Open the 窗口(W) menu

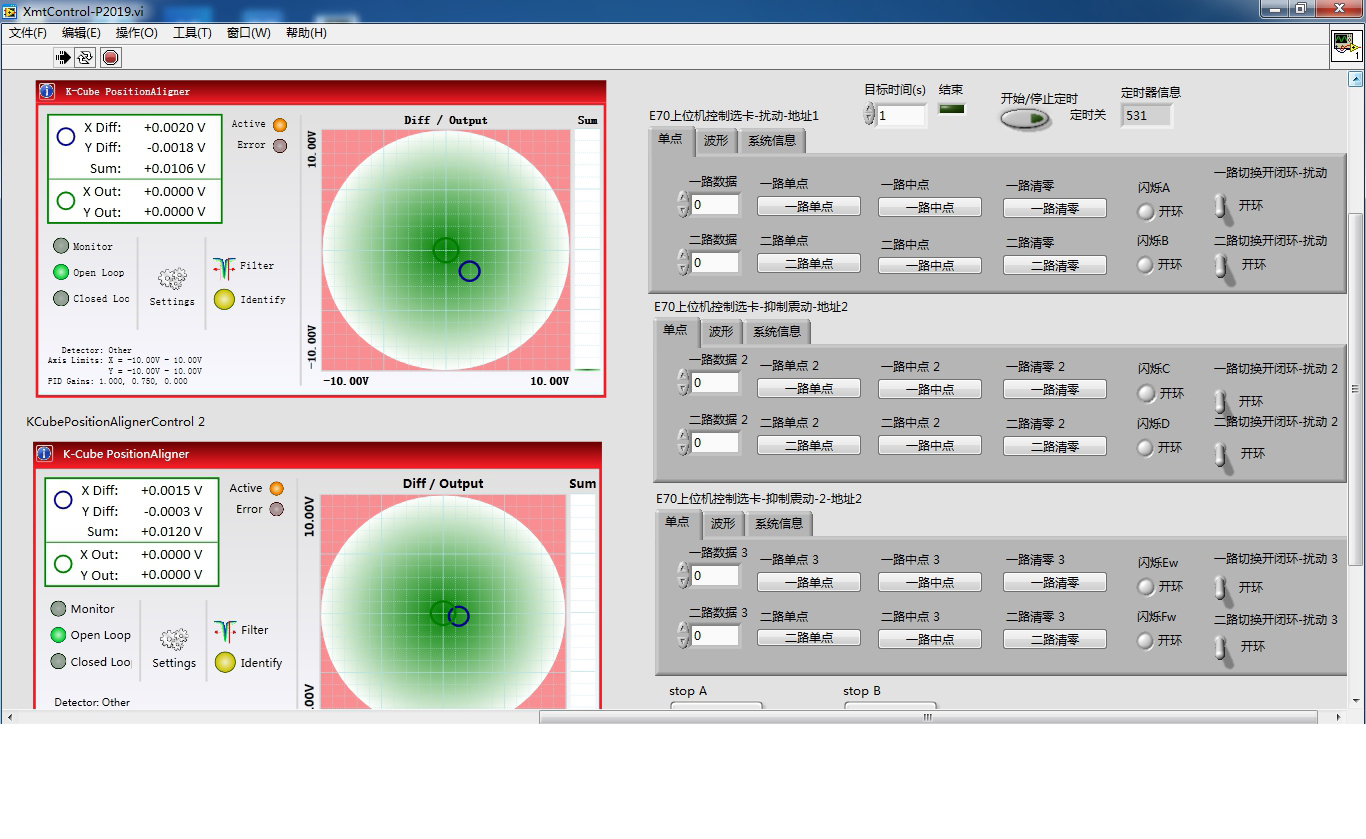point(248,33)
